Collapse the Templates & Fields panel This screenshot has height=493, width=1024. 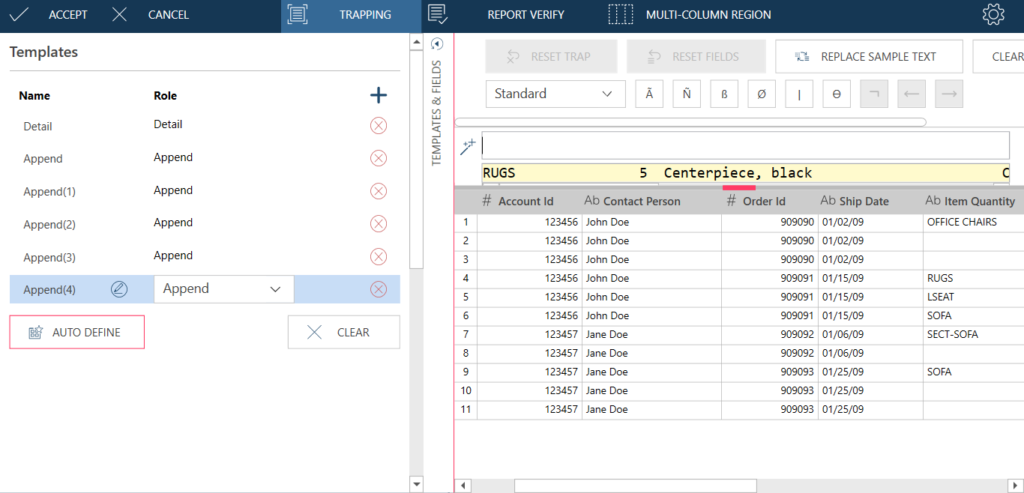click(x=436, y=45)
